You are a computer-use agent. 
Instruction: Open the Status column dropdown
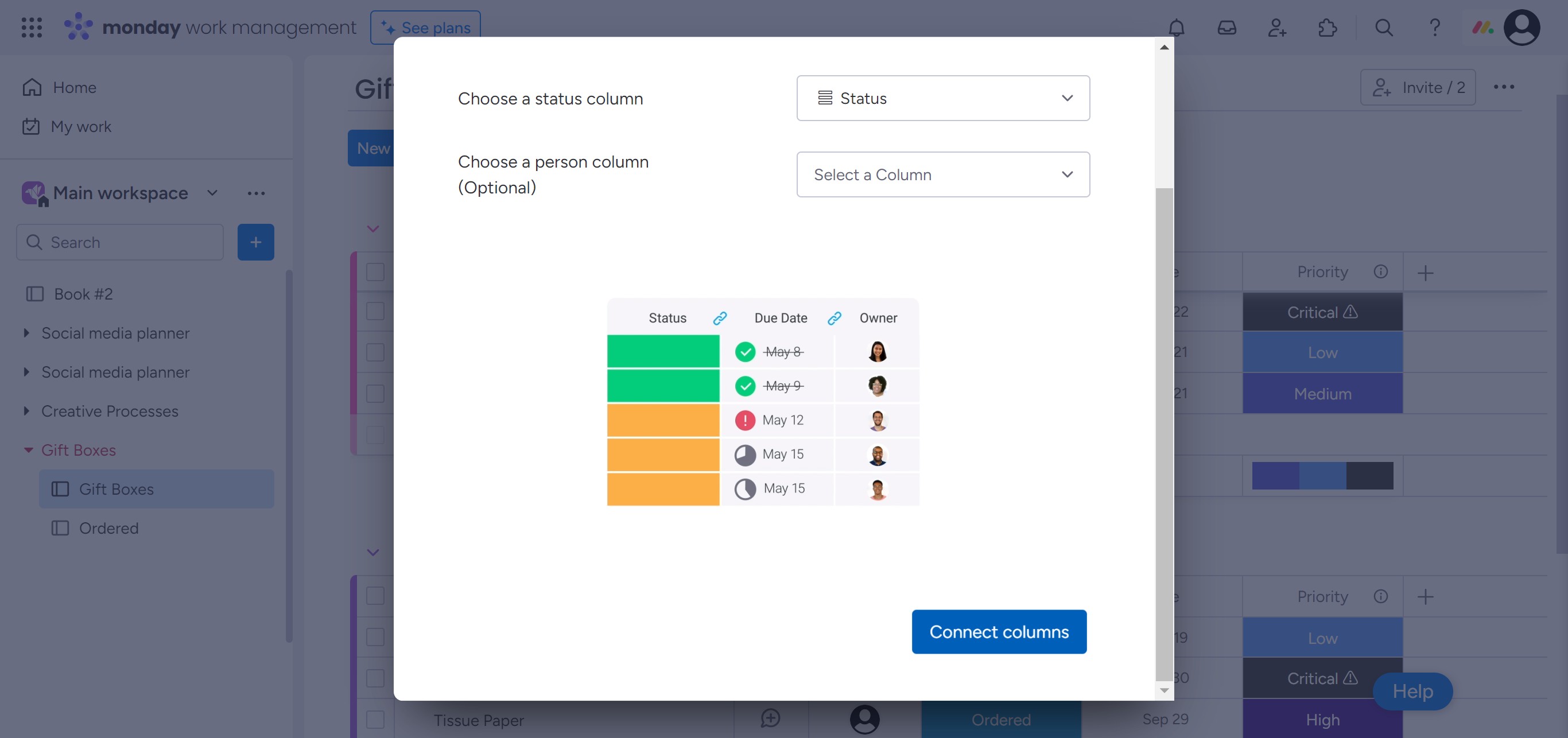(x=942, y=98)
